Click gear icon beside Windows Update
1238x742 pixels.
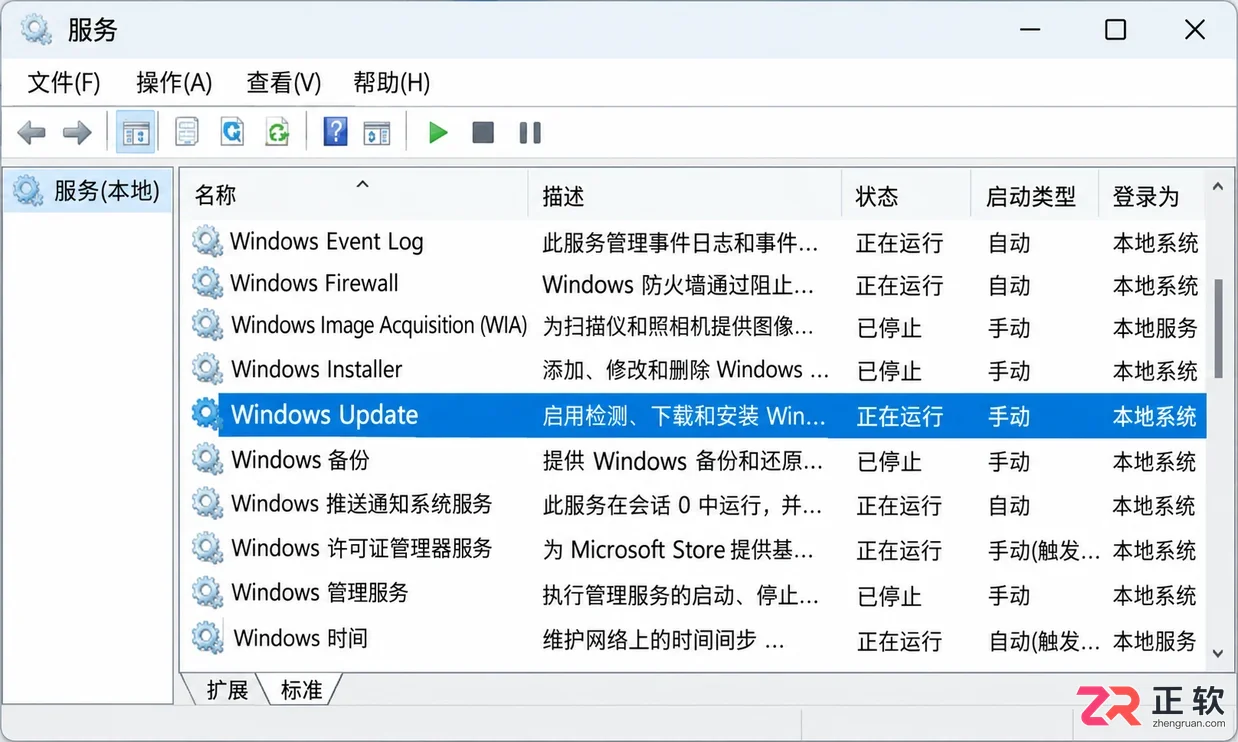tap(207, 415)
